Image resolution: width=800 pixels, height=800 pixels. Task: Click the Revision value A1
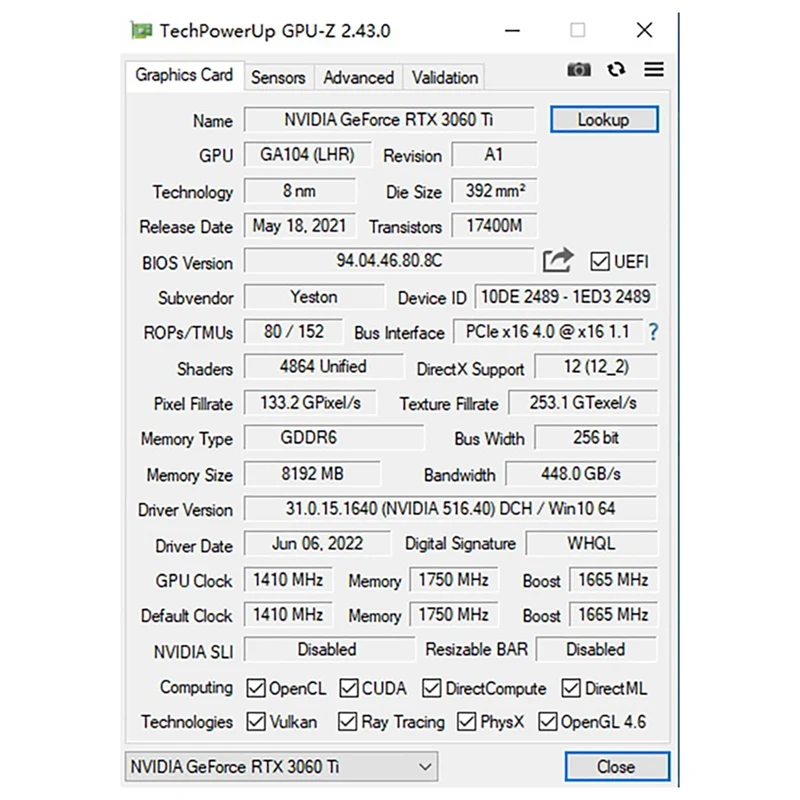tap(494, 155)
